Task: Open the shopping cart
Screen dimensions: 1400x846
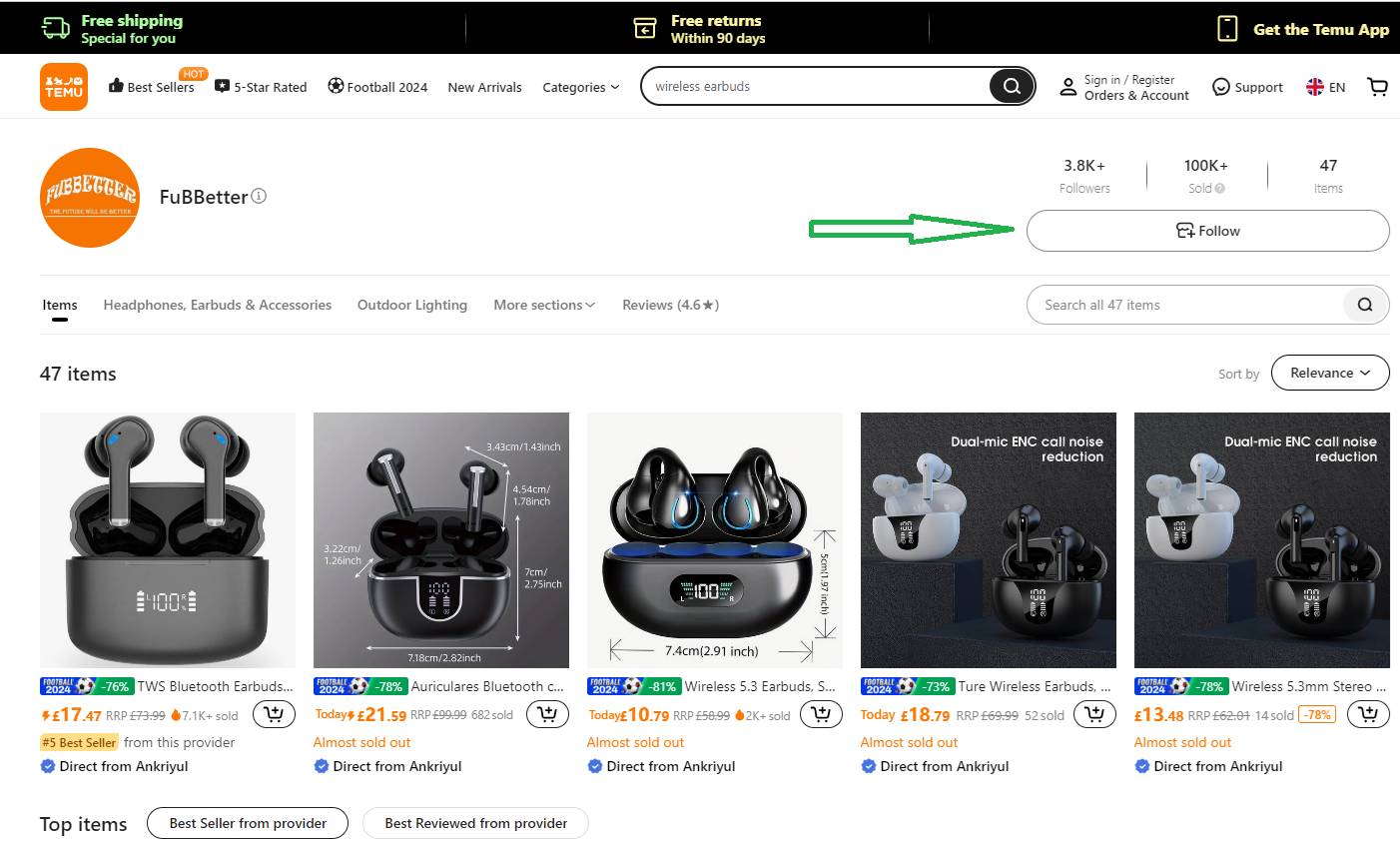Action: 1378,86
